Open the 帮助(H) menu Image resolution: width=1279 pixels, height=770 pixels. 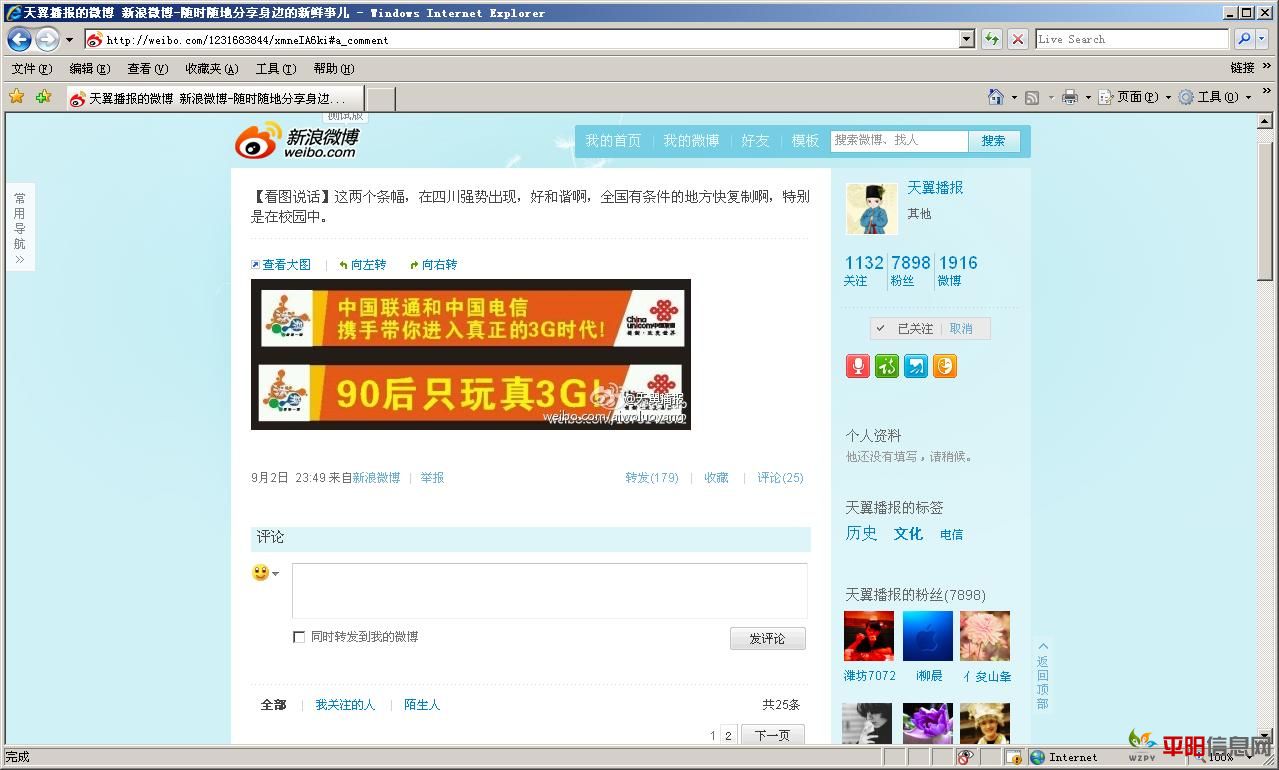(333, 69)
